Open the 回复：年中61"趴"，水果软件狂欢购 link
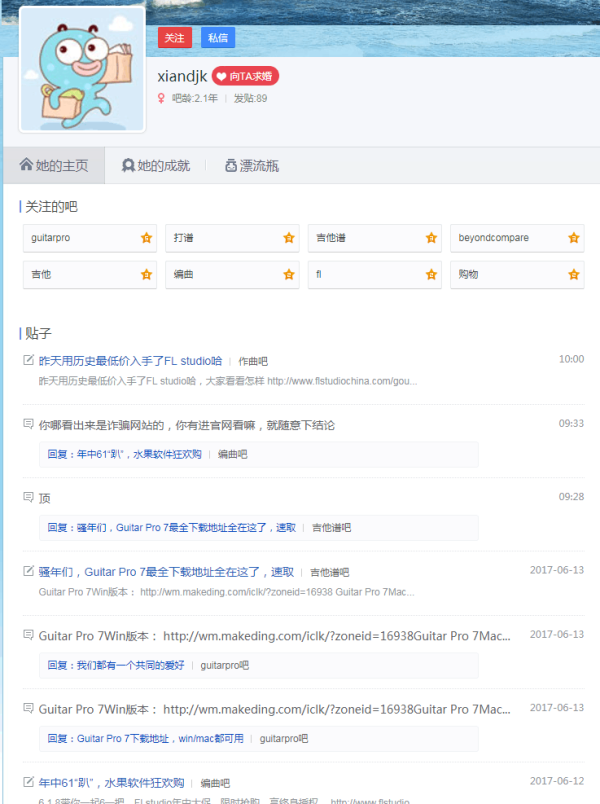This screenshot has width=600, height=804. click(x=125, y=454)
